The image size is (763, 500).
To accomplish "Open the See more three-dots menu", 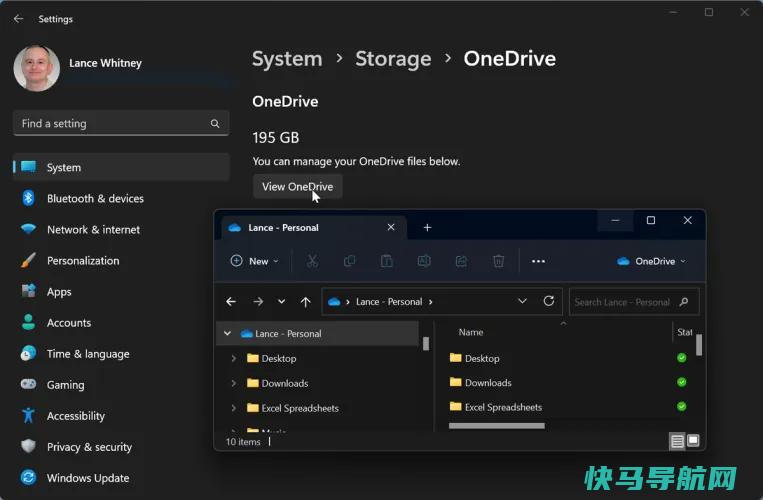I will tap(538, 261).
